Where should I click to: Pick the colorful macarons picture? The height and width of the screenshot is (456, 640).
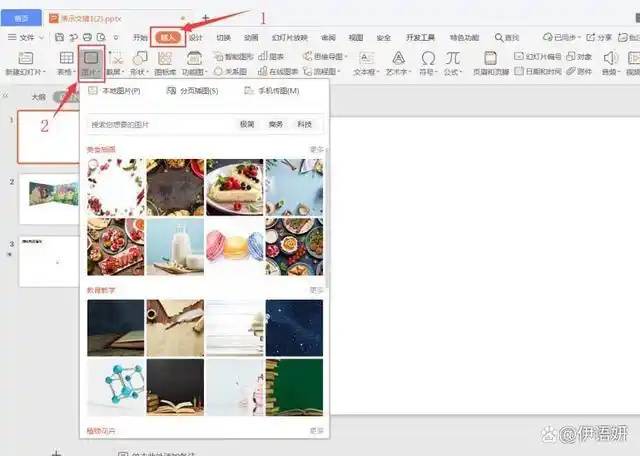[x=235, y=247]
